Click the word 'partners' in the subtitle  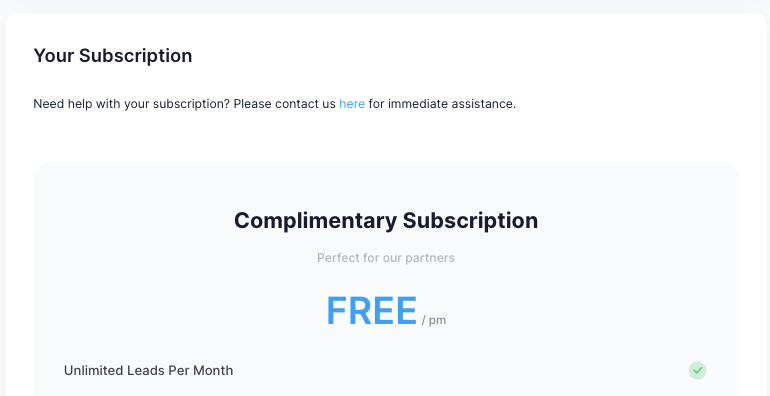click(434, 258)
